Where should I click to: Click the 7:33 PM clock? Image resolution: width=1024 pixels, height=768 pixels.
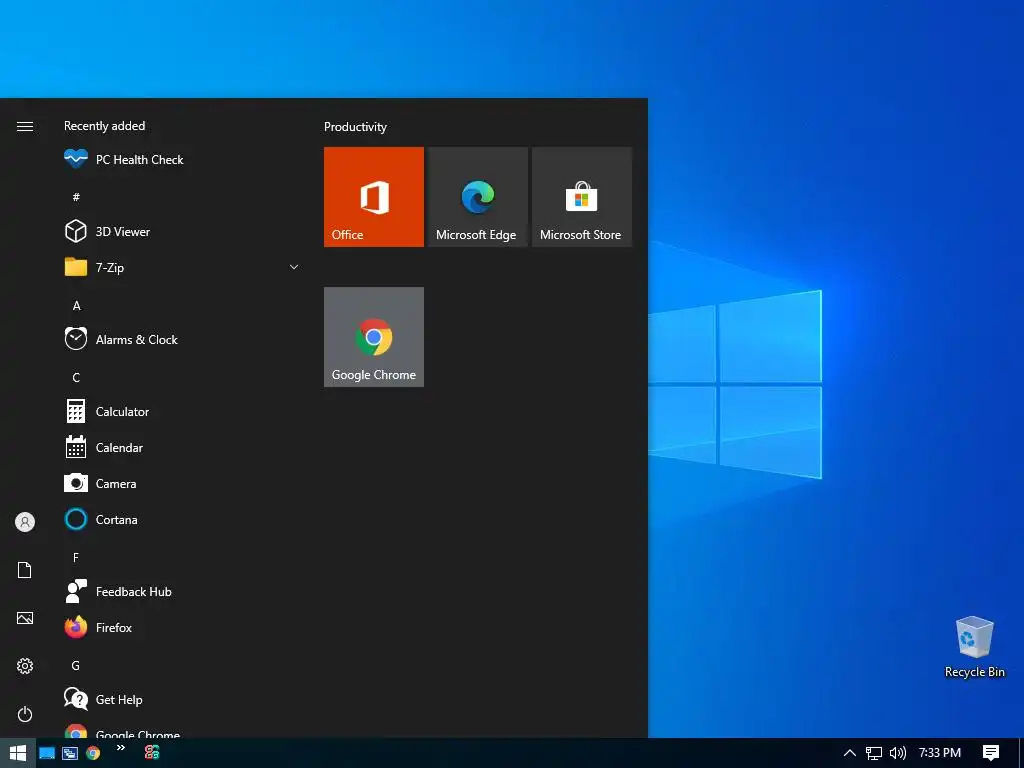point(940,753)
